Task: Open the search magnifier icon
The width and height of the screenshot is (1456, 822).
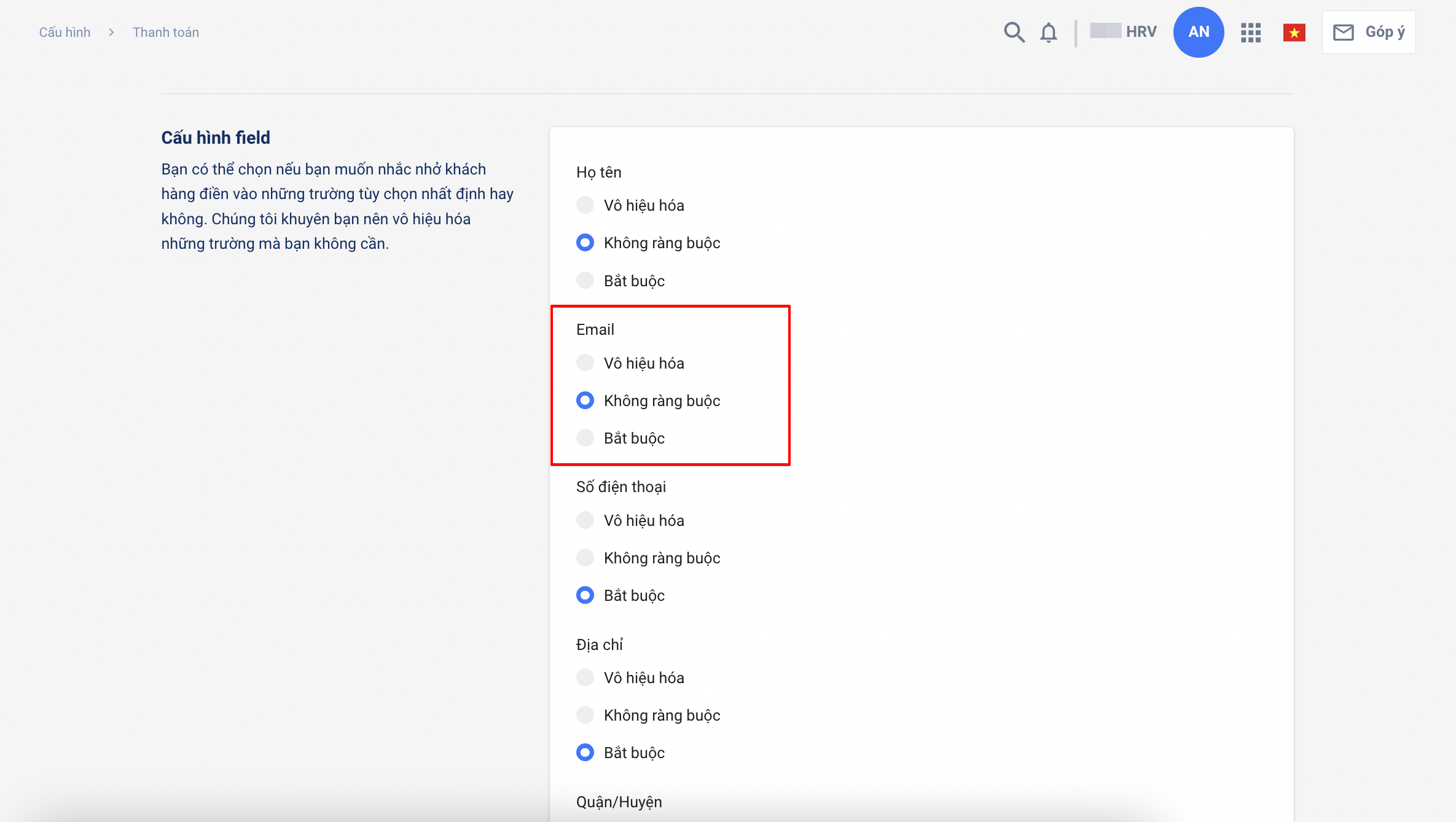Action: click(1014, 32)
